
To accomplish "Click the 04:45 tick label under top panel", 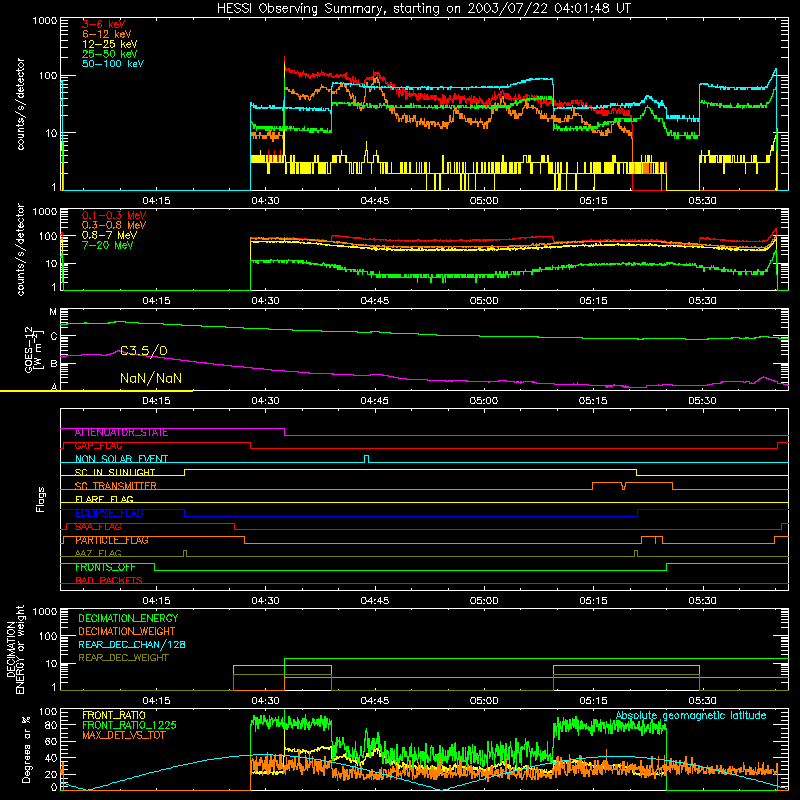I will 374,201.
